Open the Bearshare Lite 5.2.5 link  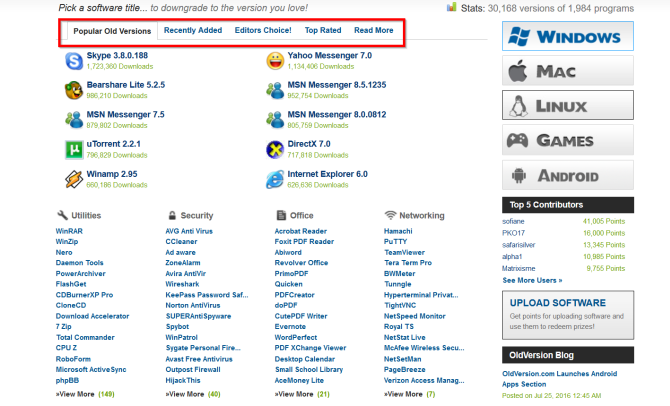[126, 85]
